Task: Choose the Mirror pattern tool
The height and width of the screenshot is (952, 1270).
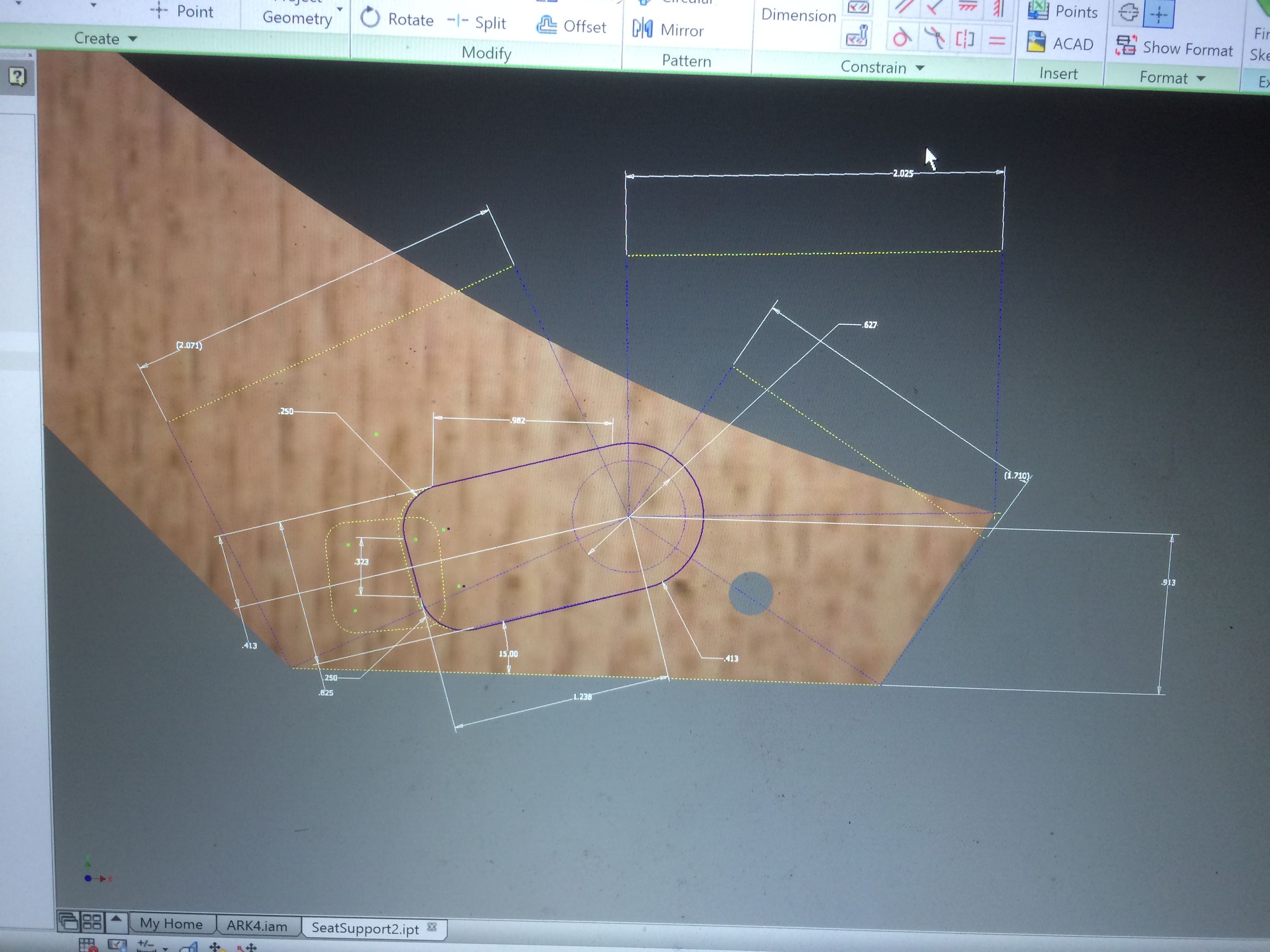Action: pyautogui.click(x=668, y=29)
